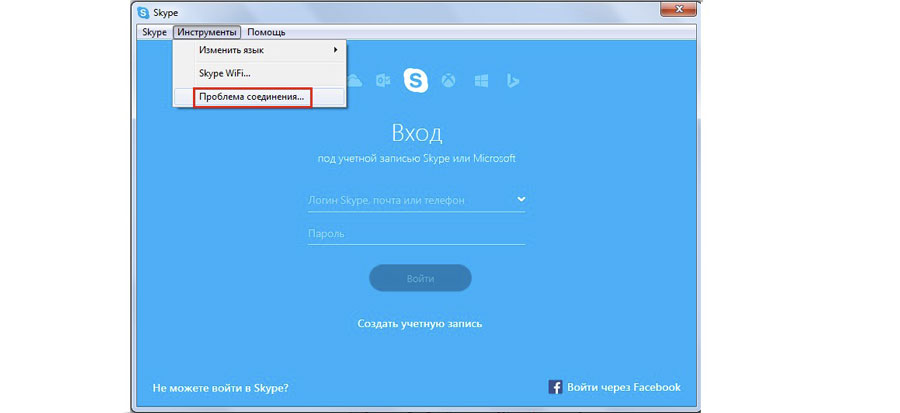This screenshot has height=413, width=900.
Task: Select Skype WiFi... menu entry
Action: coord(259,73)
